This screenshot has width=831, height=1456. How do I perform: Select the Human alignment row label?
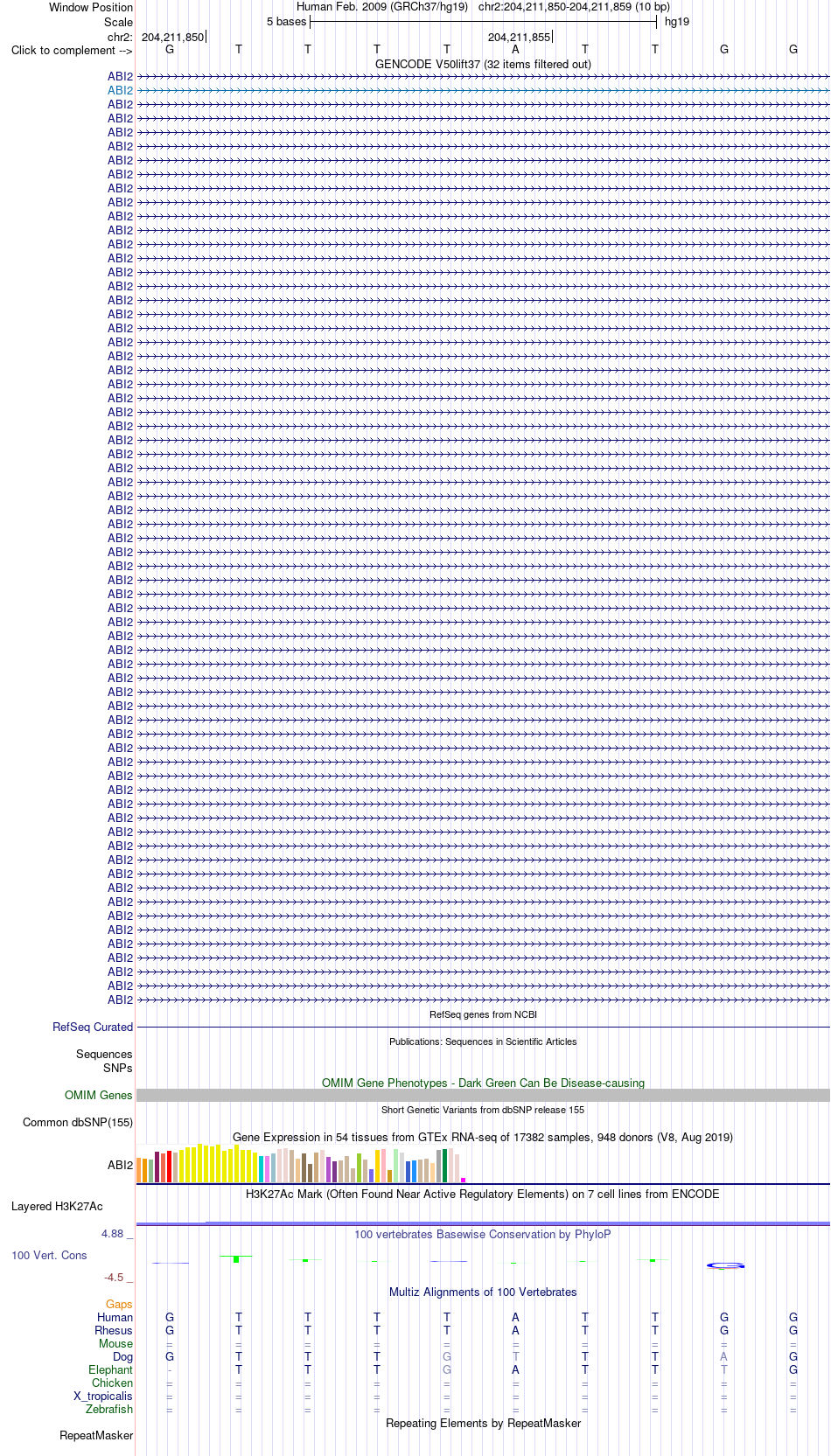click(115, 1317)
